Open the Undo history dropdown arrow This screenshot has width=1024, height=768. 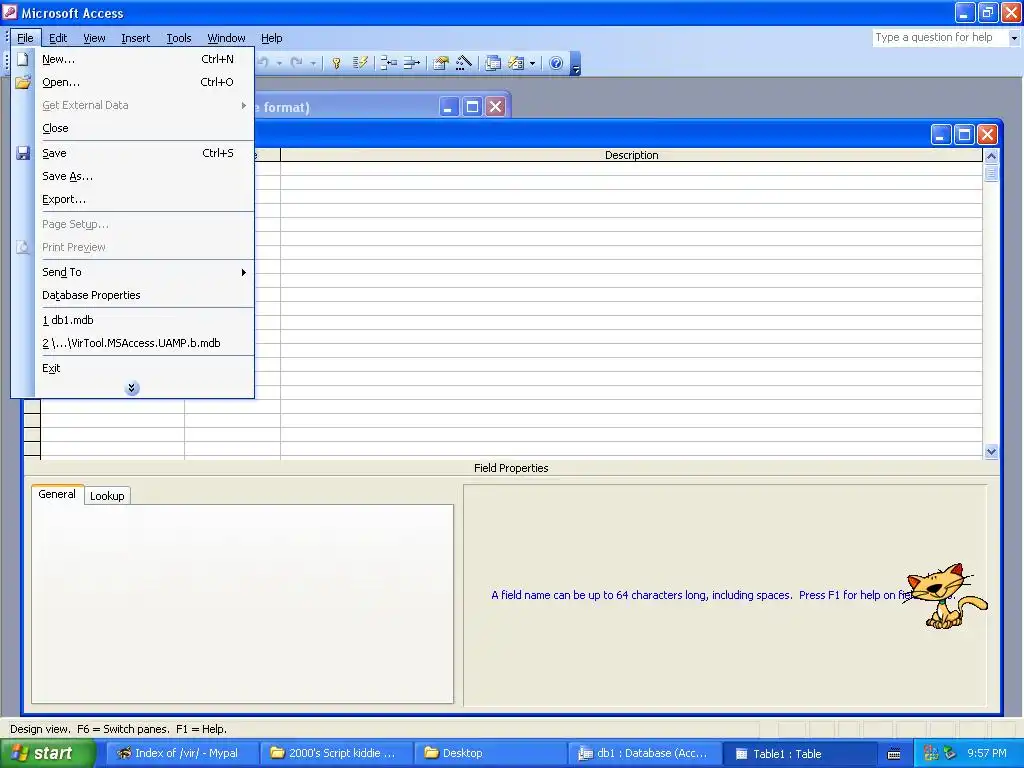click(279, 63)
